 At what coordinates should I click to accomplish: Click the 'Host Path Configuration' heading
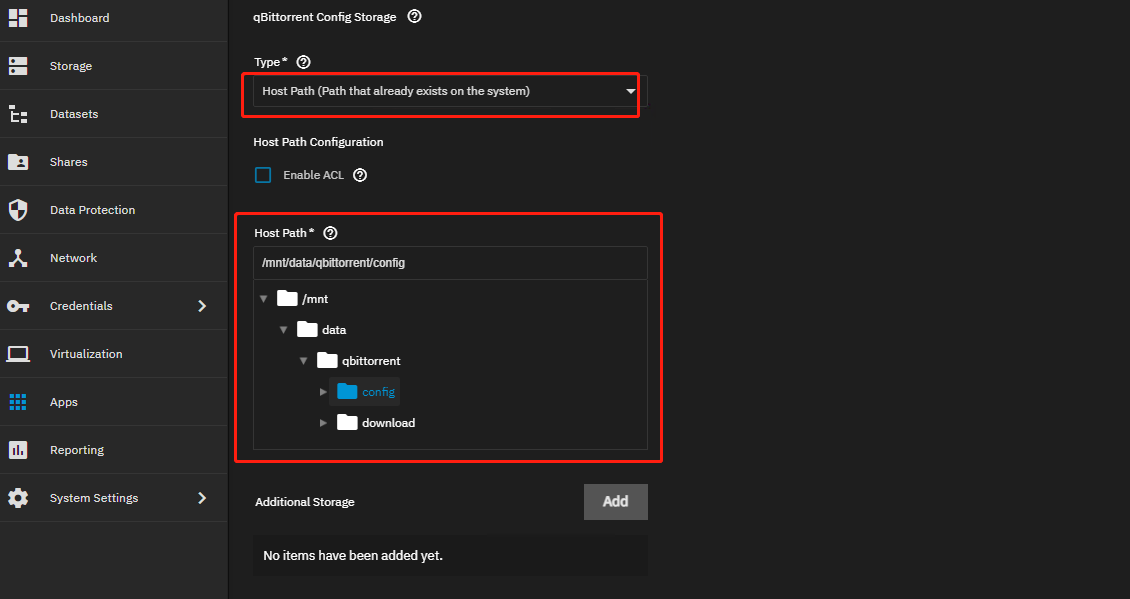[319, 142]
